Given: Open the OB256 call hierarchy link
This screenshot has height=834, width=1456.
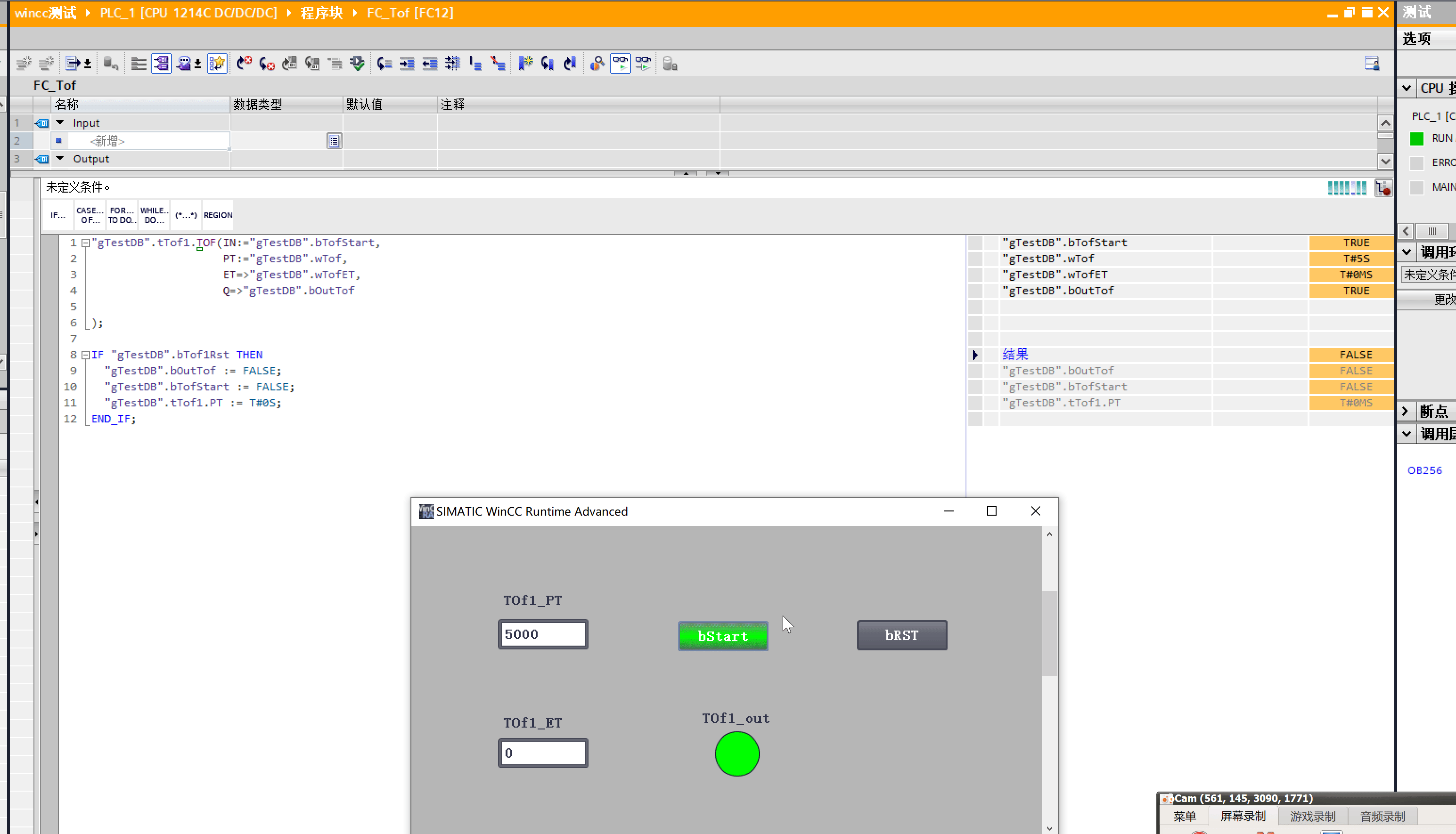Looking at the screenshot, I should 1424,470.
